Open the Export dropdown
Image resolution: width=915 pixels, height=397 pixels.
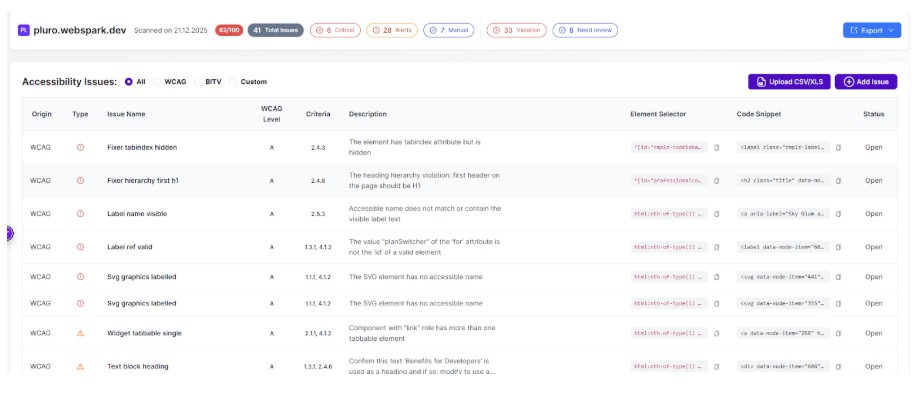pyautogui.click(x=872, y=30)
